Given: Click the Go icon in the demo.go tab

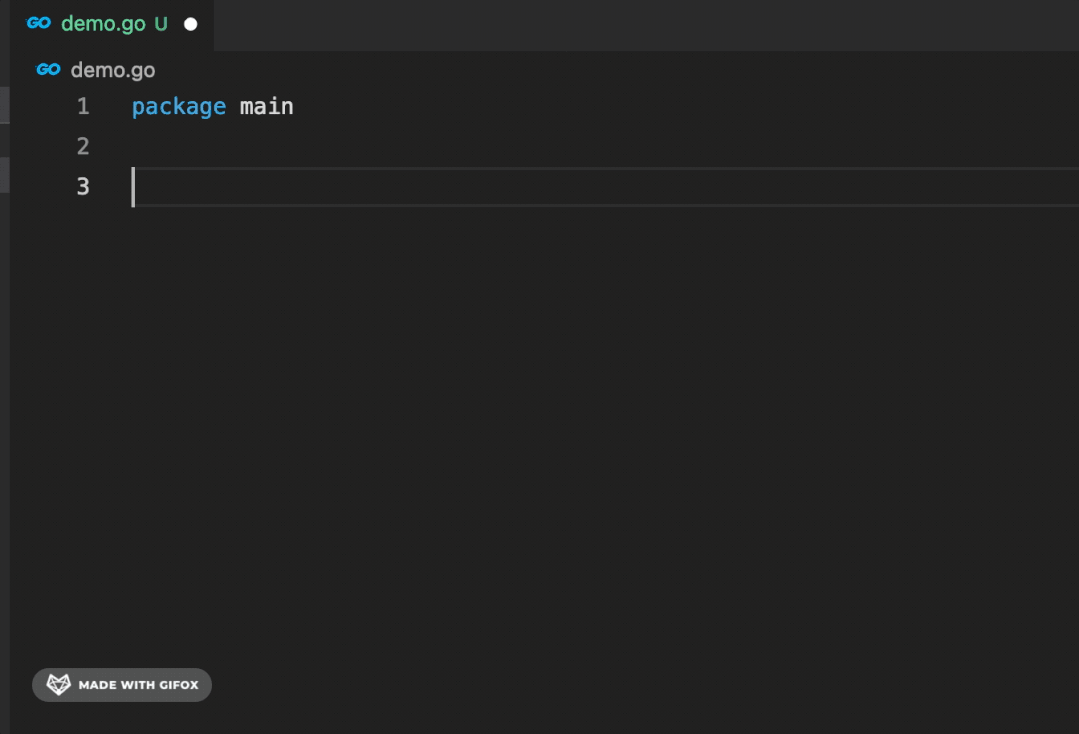Looking at the screenshot, I should point(39,23).
